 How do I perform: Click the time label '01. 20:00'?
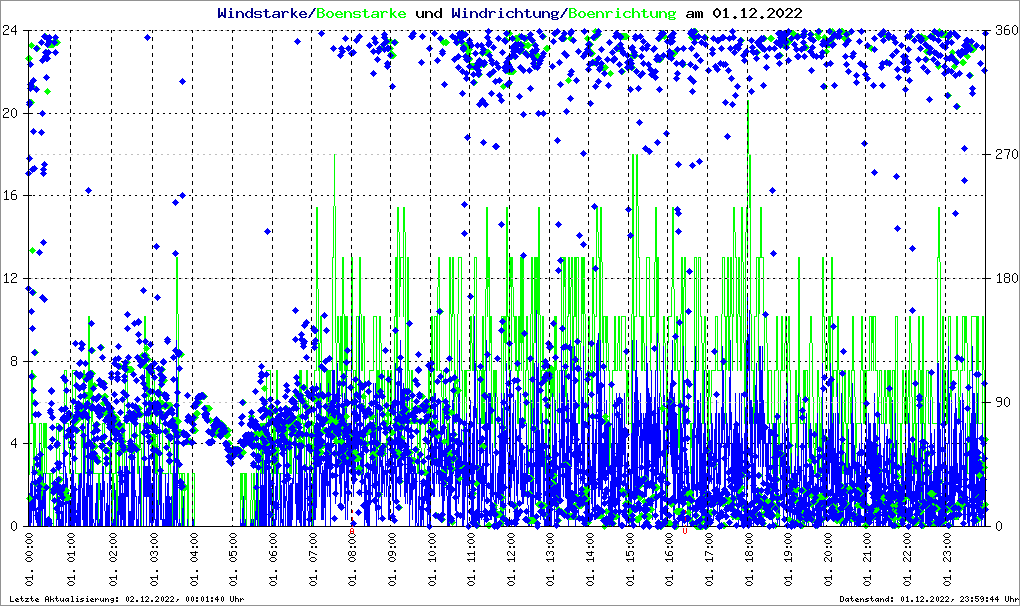click(829, 559)
